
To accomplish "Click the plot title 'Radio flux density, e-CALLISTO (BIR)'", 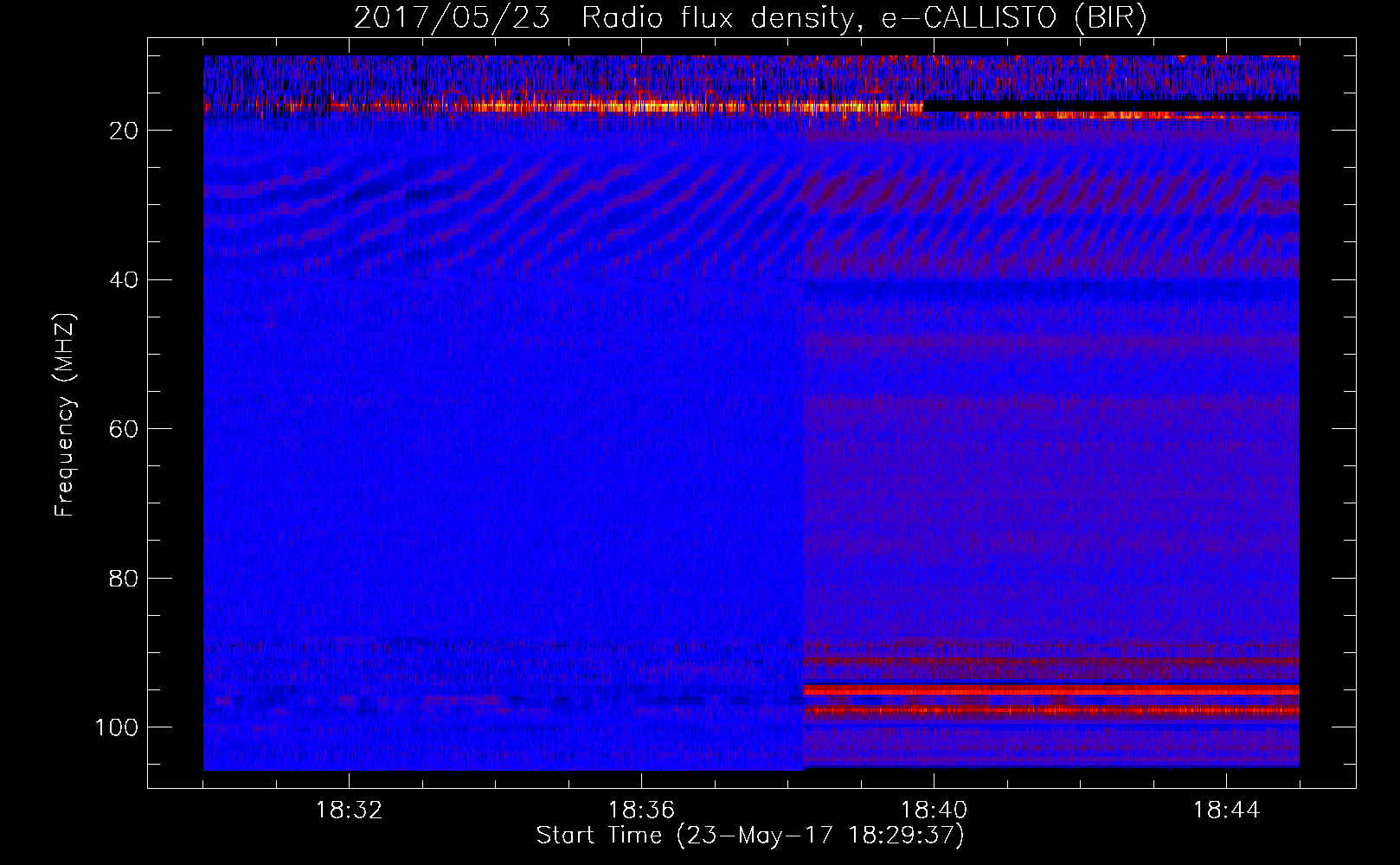I will pyautogui.click(x=864, y=18).
